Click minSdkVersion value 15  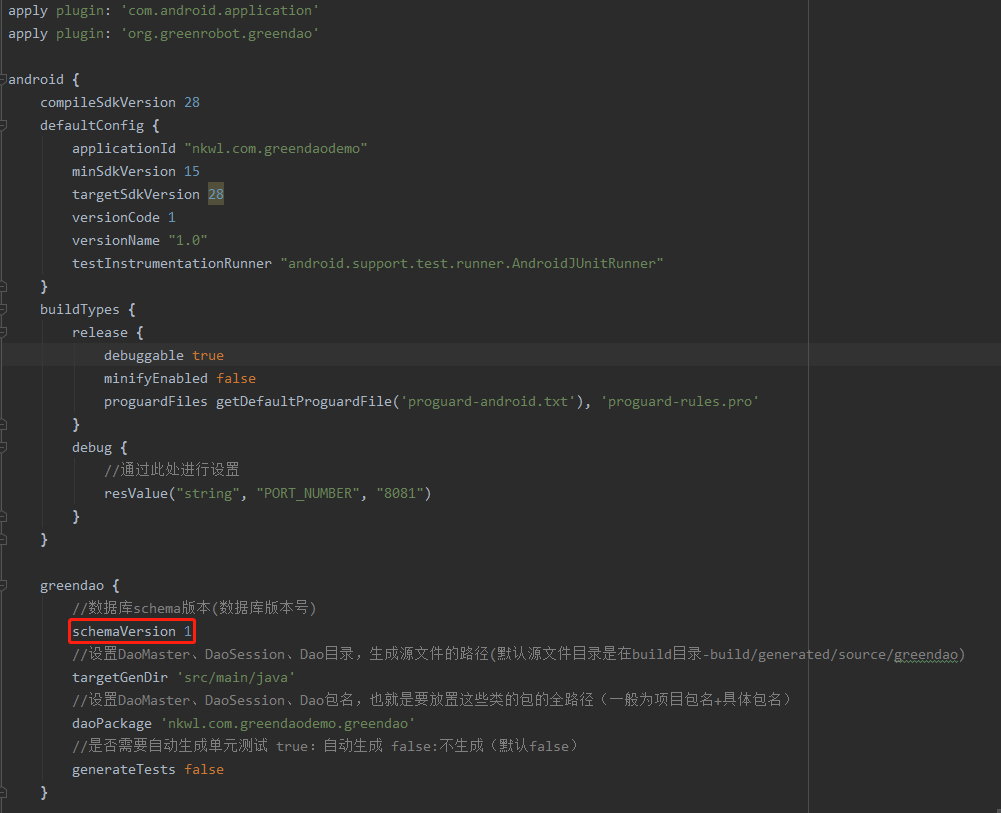point(192,172)
